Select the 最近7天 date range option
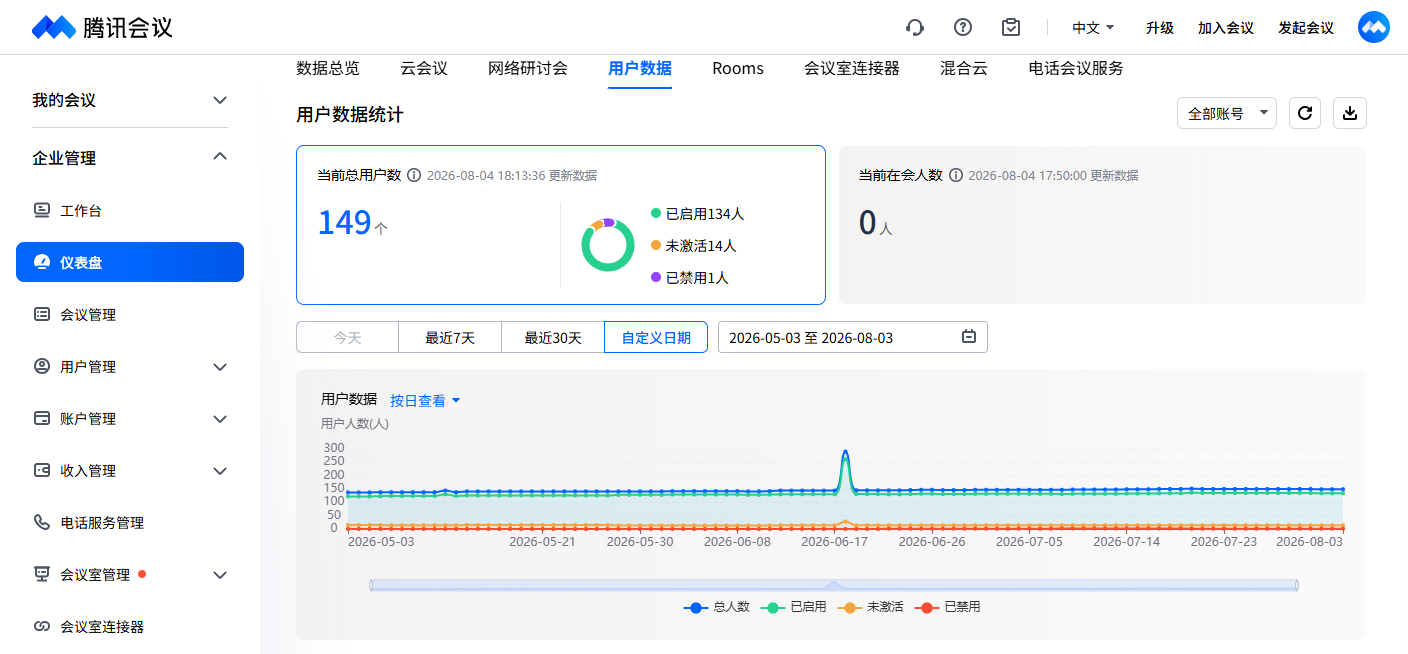 tap(450, 337)
